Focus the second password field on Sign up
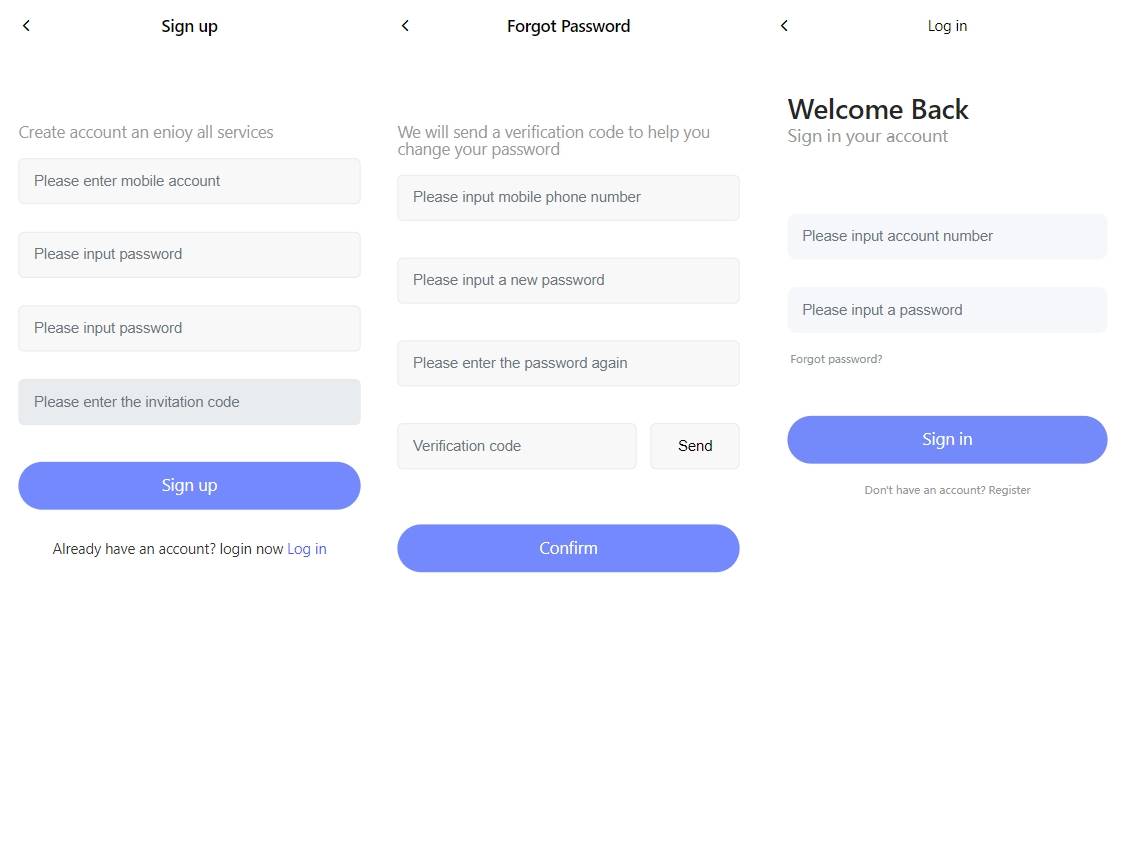Image resolution: width=1137 pixels, height=842 pixels. tap(189, 328)
